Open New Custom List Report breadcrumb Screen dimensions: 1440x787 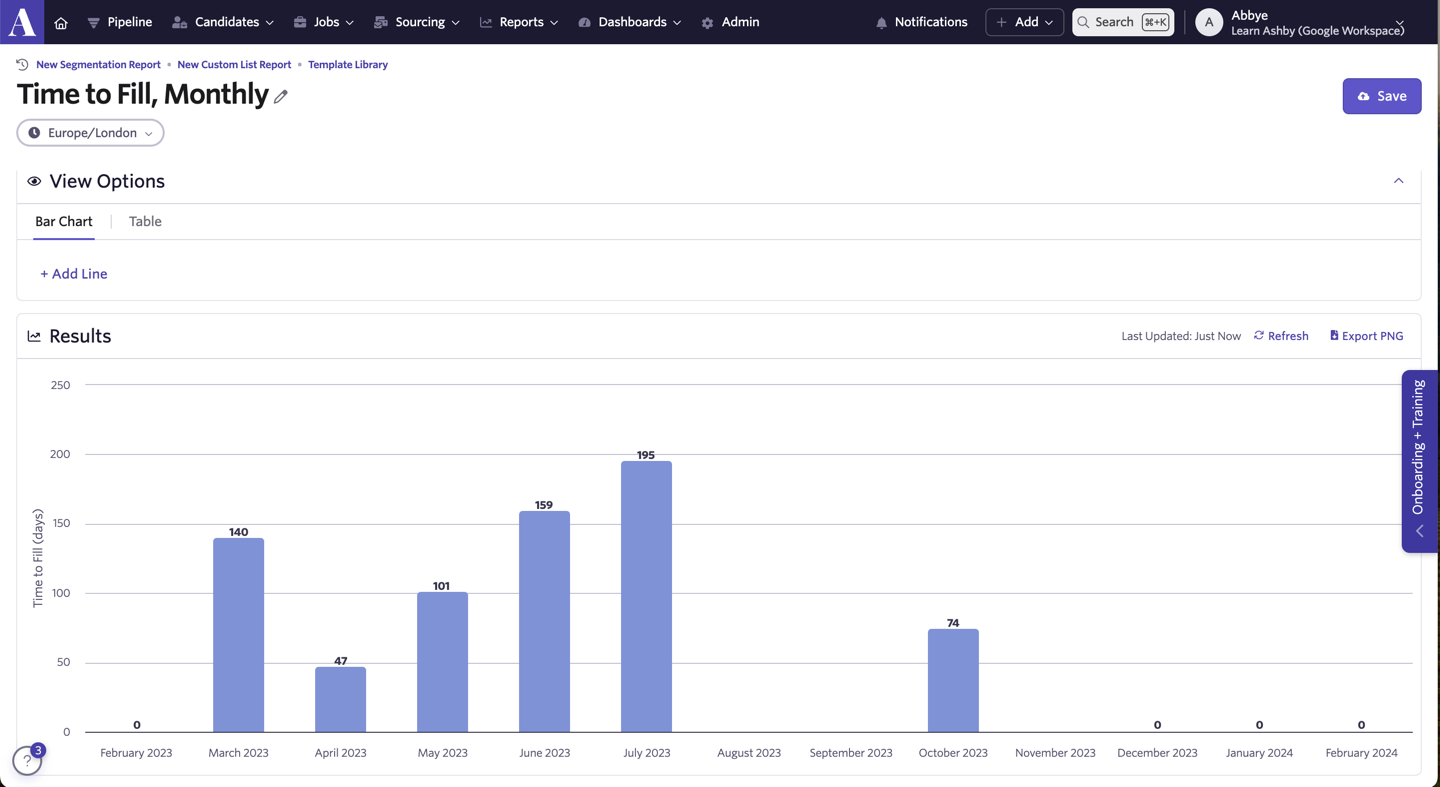pos(234,64)
